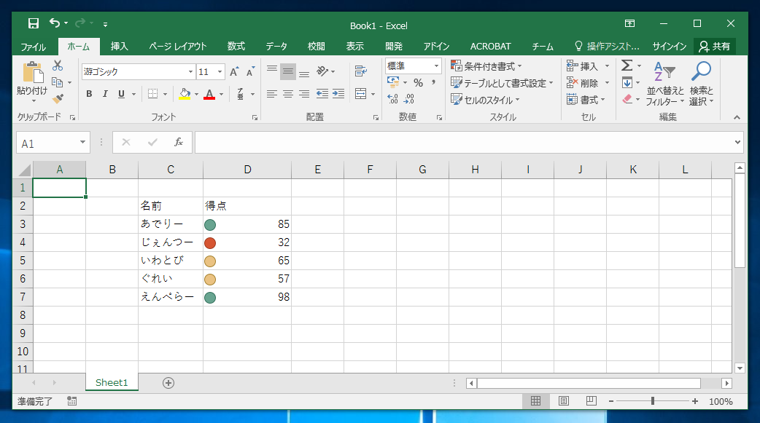Click the サインイン link
This screenshot has width=760, height=423.
[669, 47]
